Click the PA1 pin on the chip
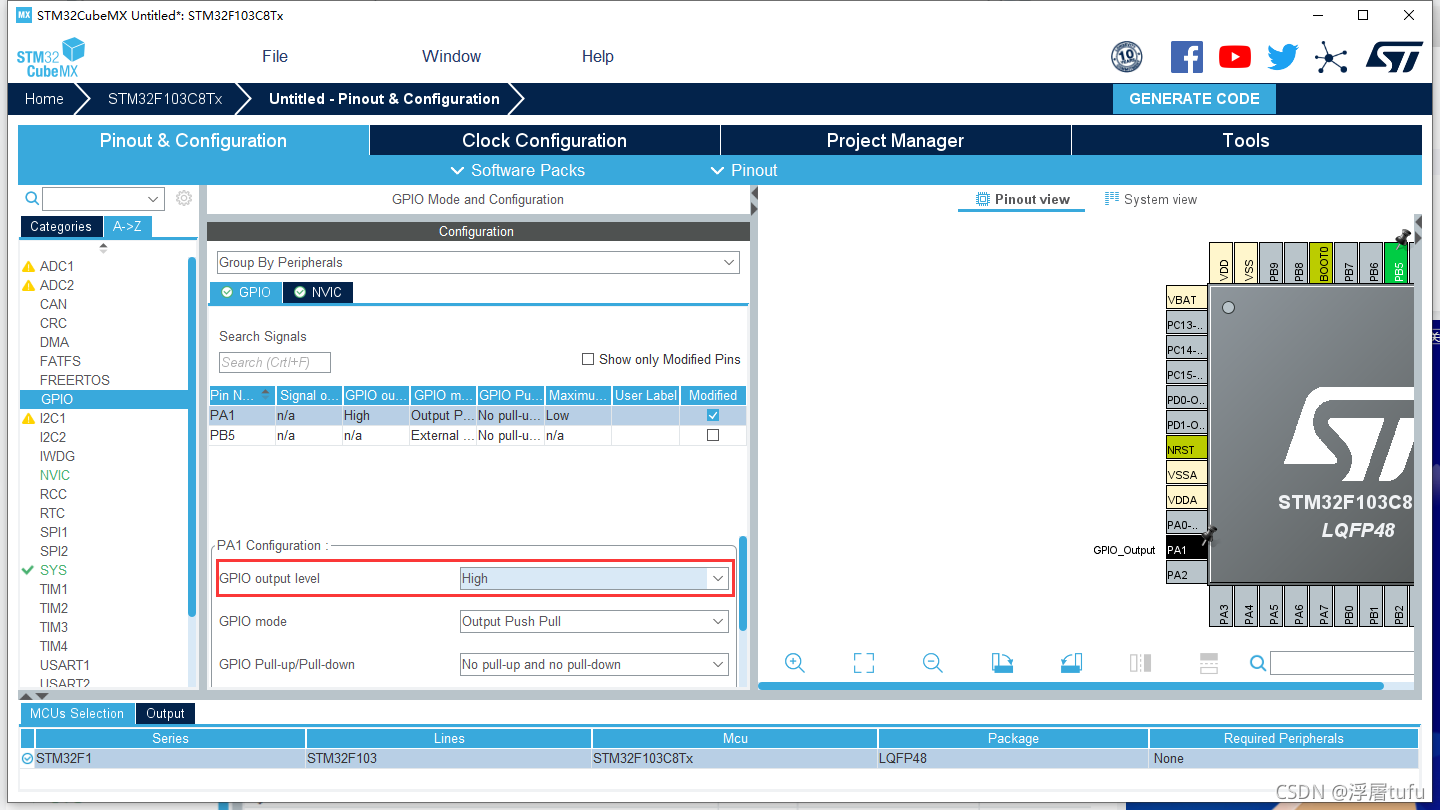Image resolution: width=1440 pixels, height=810 pixels. coord(1187,549)
